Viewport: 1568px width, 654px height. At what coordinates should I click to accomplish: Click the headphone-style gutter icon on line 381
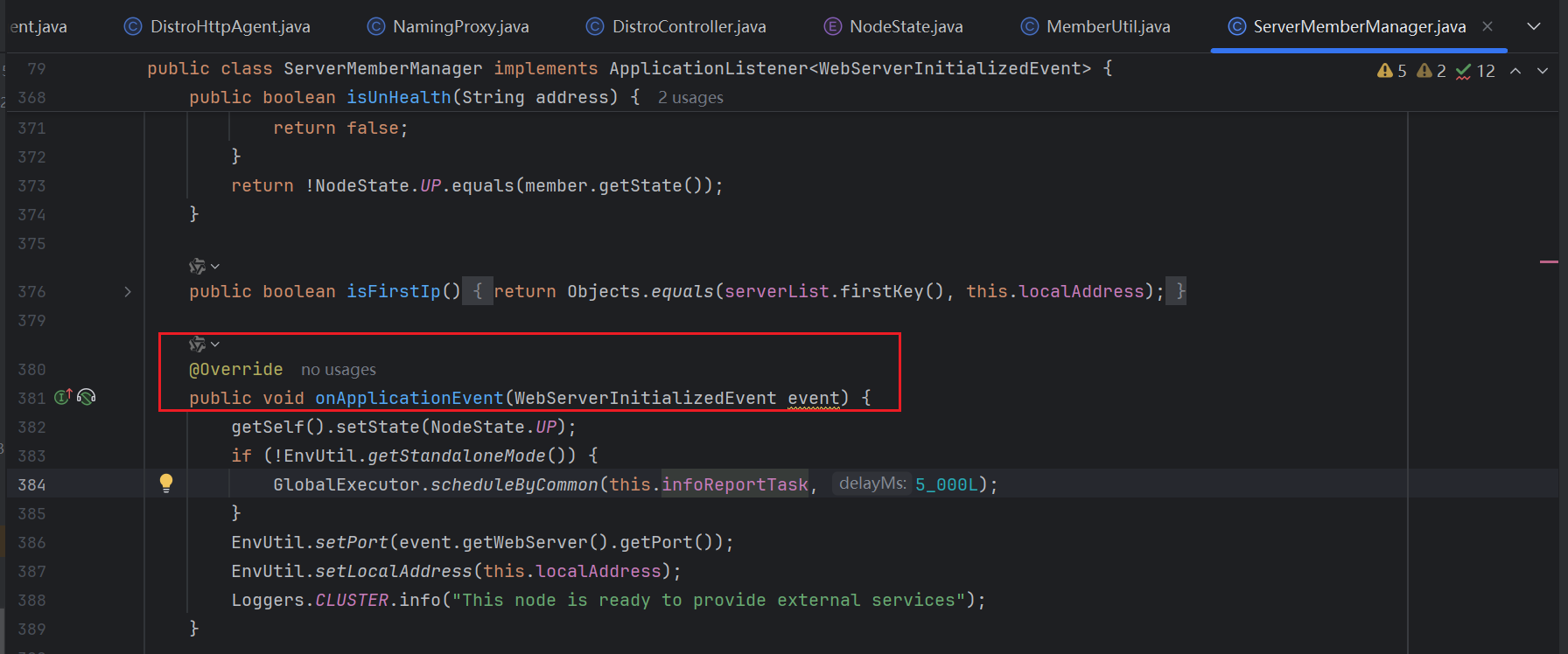click(x=87, y=397)
